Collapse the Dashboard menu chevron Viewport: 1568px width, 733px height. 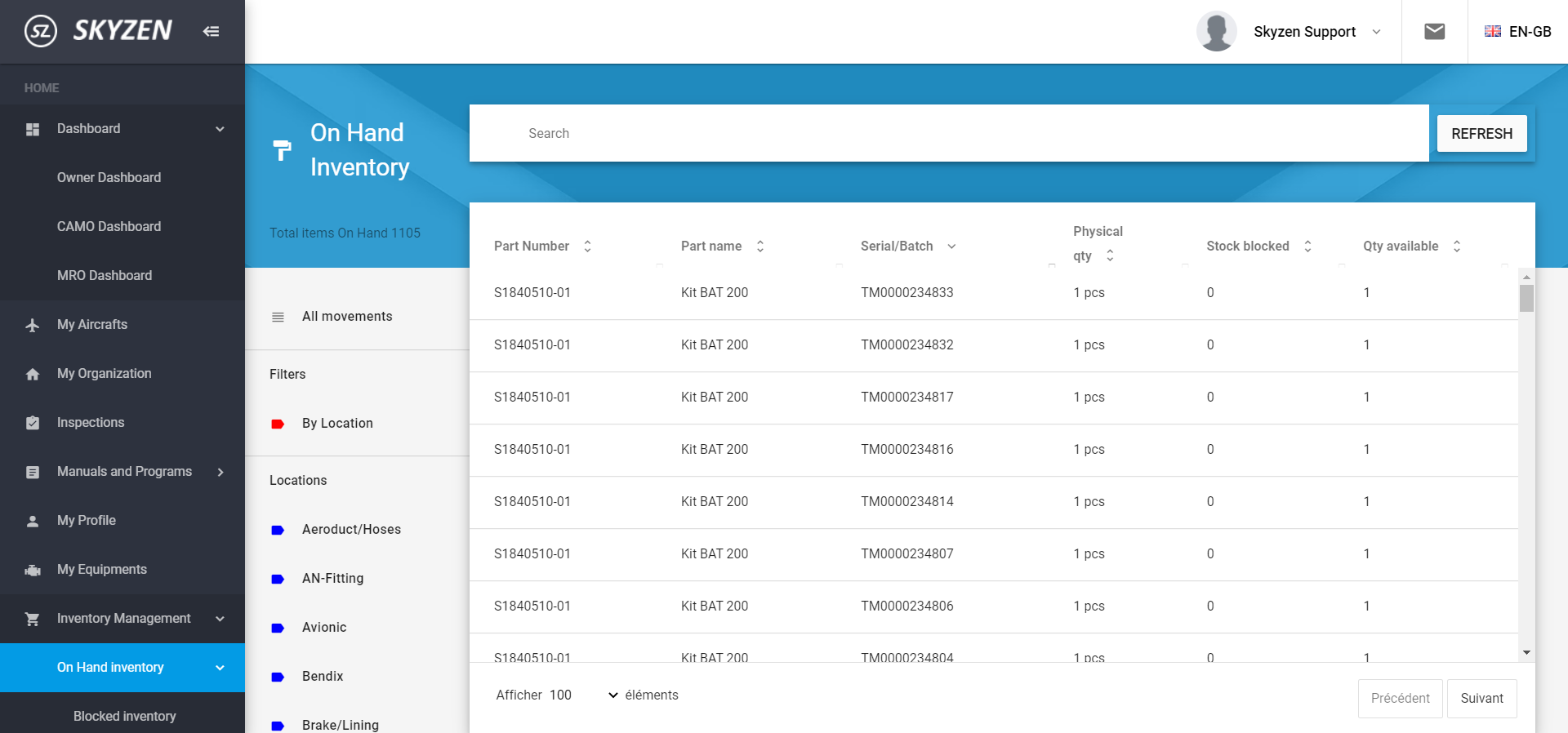click(x=220, y=129)
